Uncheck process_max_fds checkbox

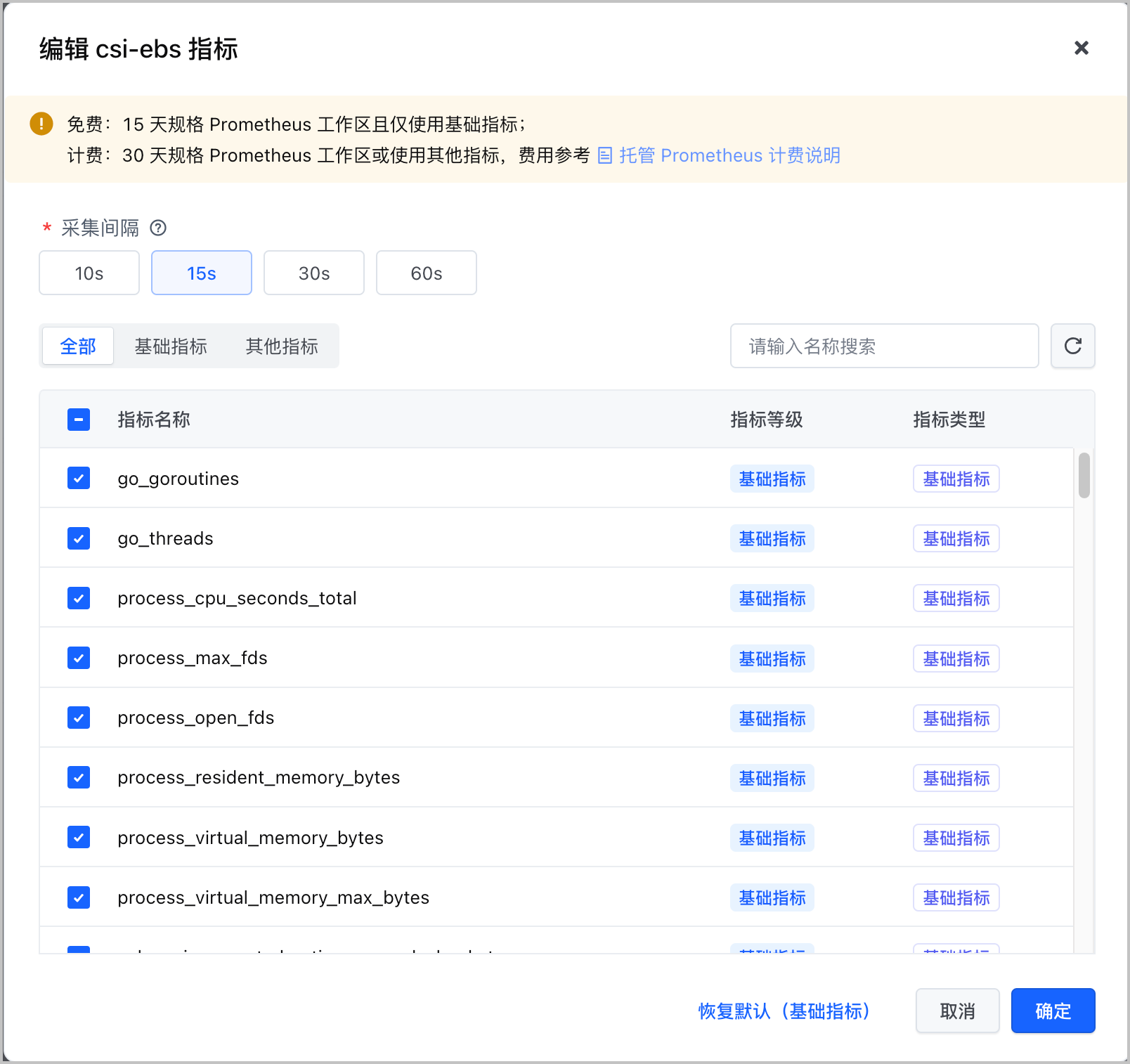79,658
